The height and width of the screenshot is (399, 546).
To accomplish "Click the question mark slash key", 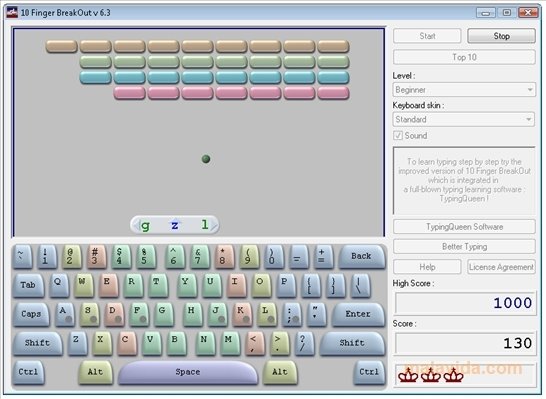I will (x=304, y=343).
